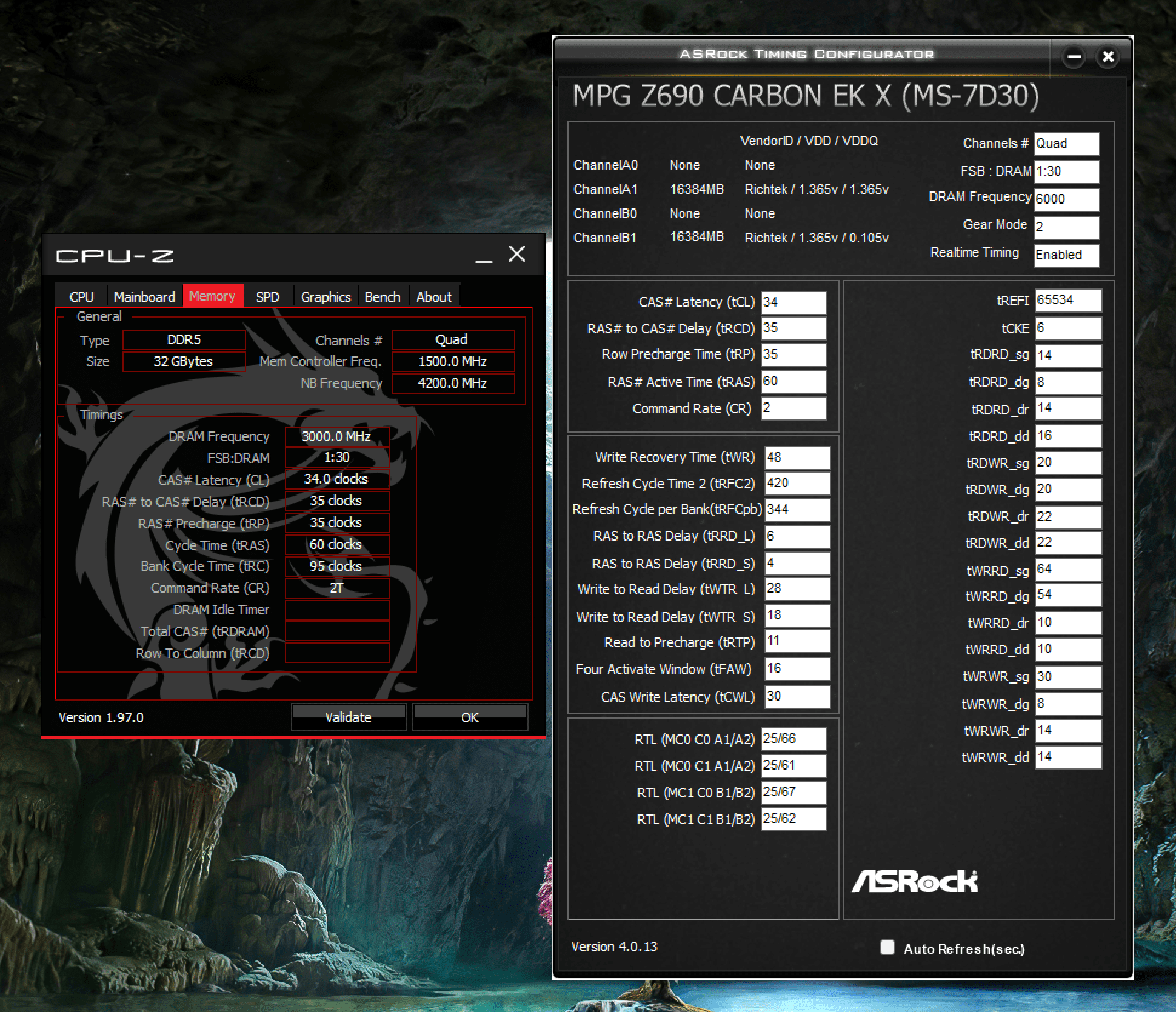Switch to the Graphics tab in CPU-Z

pyautogui.click(x=326, y=296)
